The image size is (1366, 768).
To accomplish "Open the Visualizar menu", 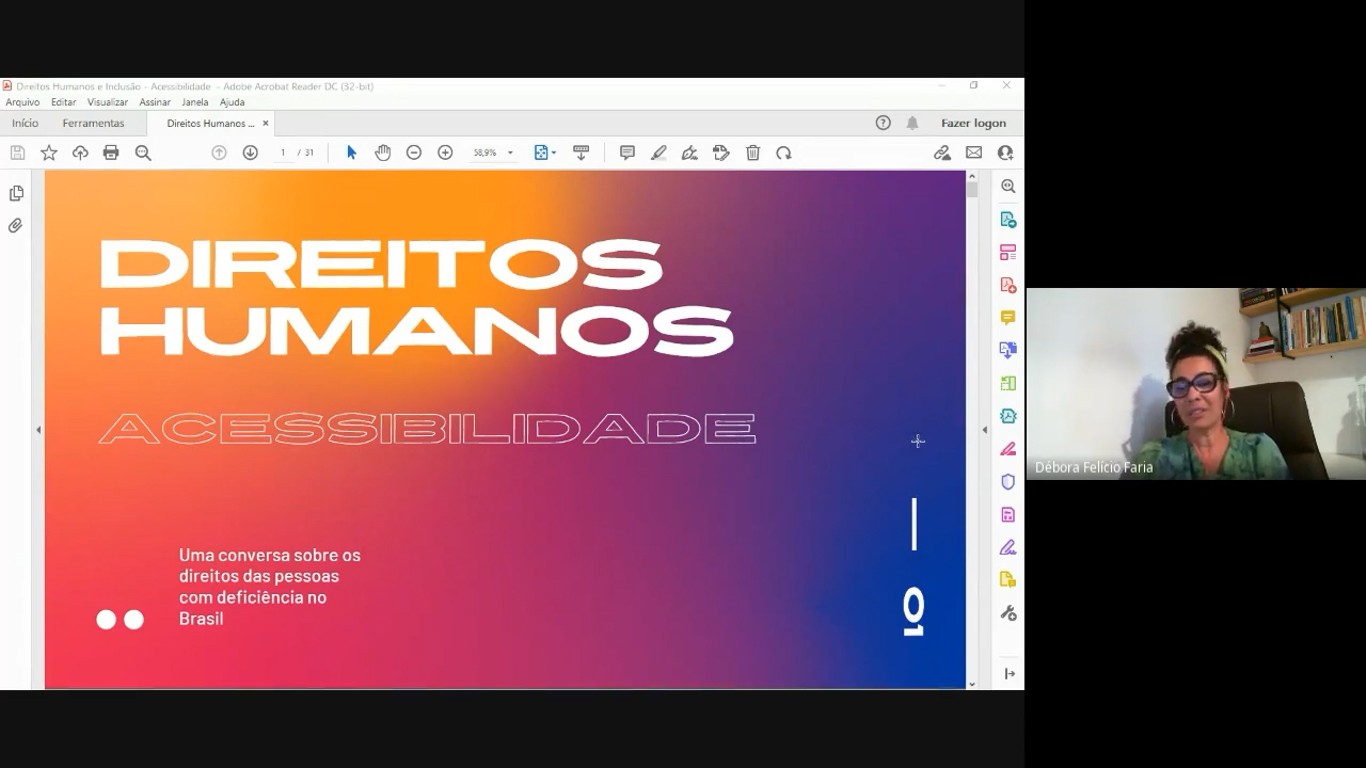I will pos(107,102).
